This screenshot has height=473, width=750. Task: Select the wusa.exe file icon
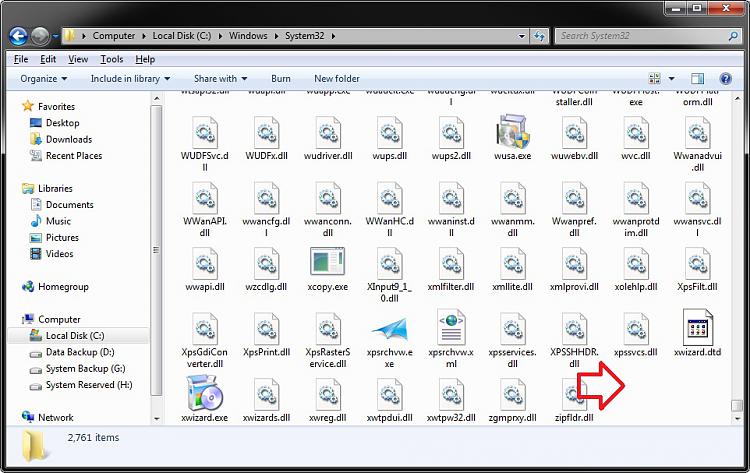click(x=512, y=131)
